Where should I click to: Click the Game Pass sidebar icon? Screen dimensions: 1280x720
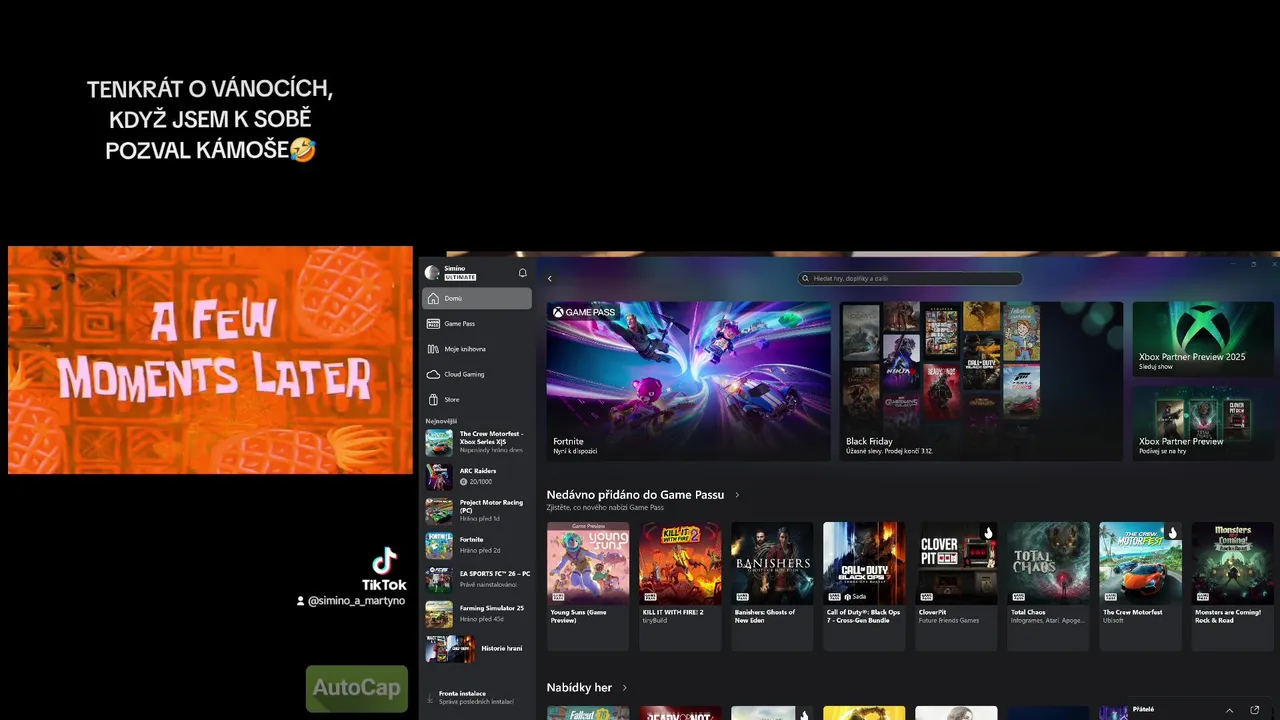pyautogui.click(x=433, y=324)
